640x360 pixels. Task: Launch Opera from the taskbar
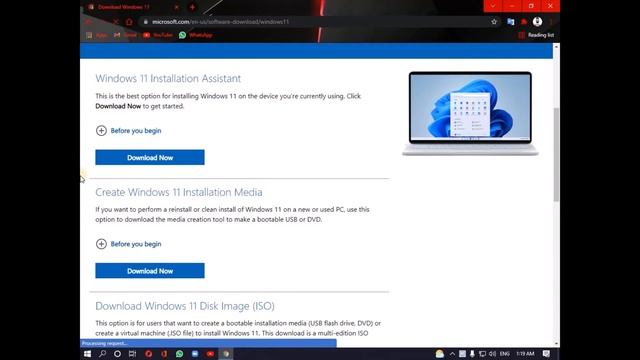[149, 354]
